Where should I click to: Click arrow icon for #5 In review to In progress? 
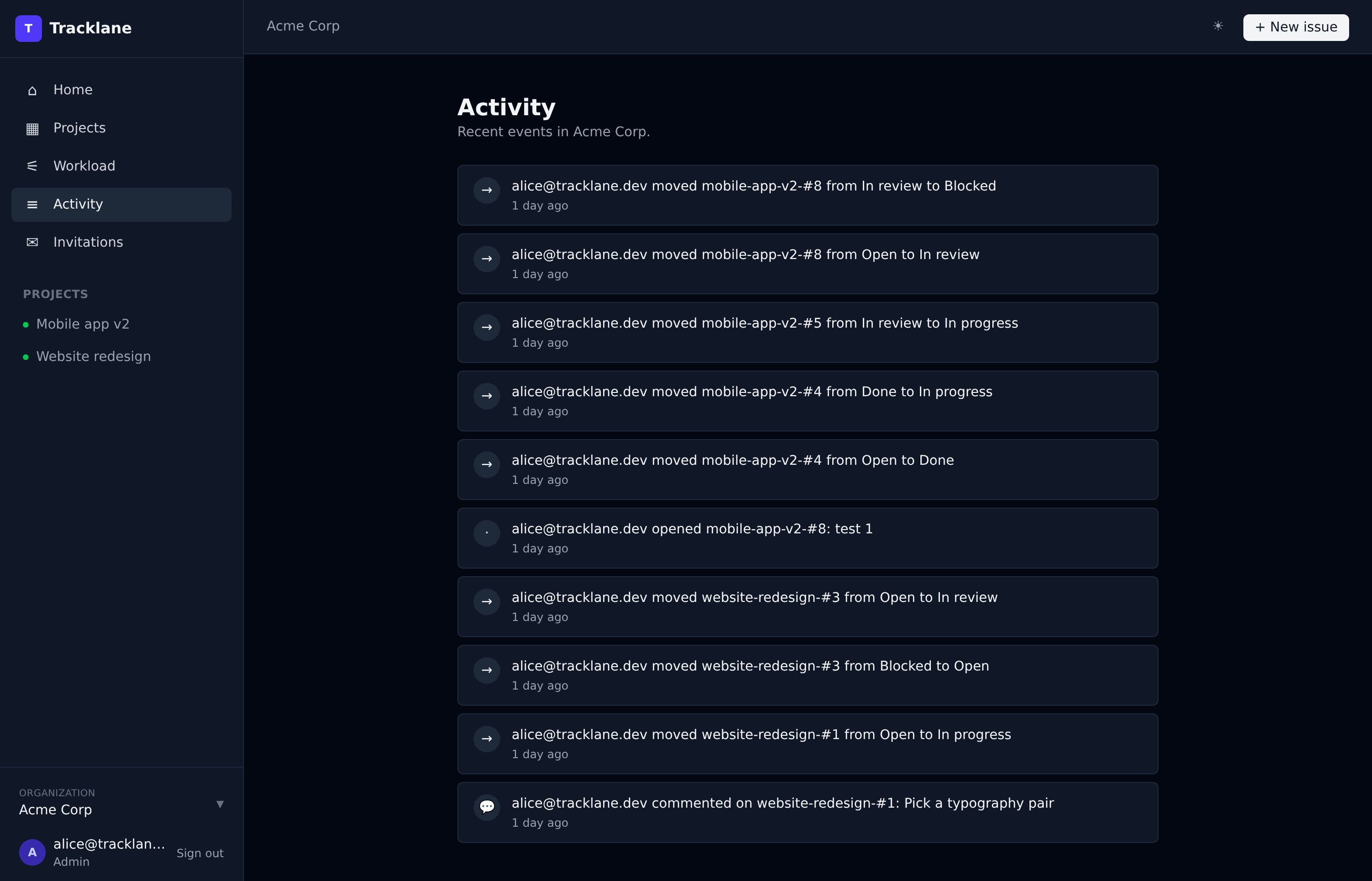point(487,328)
